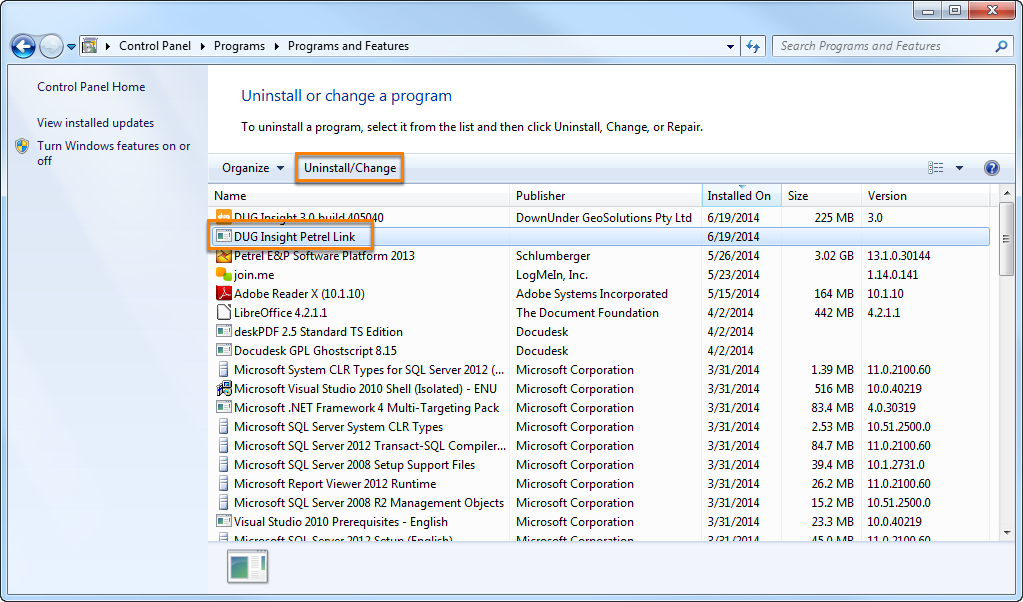Click the shield icon beside Turn Windows features
Screen dimensions: 1023x602
click(22, 146)
